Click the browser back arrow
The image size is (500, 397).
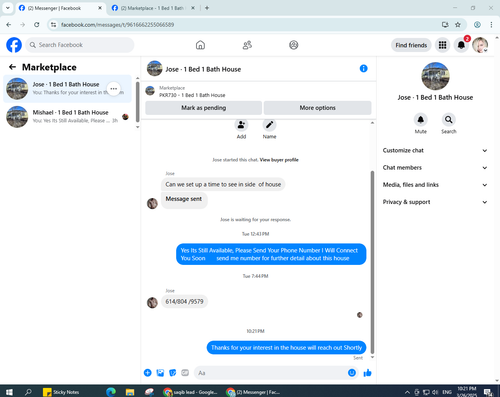click(x=9, y=25)
